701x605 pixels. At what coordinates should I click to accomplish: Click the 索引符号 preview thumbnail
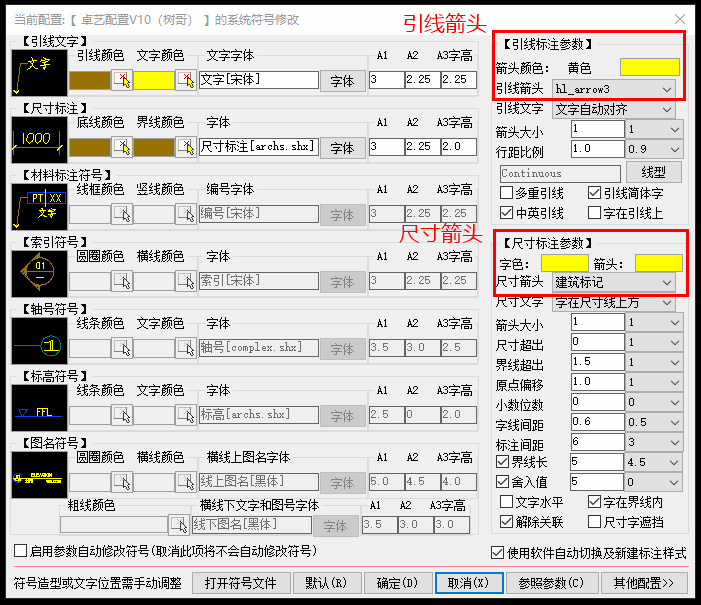click(x=39, y=274)
